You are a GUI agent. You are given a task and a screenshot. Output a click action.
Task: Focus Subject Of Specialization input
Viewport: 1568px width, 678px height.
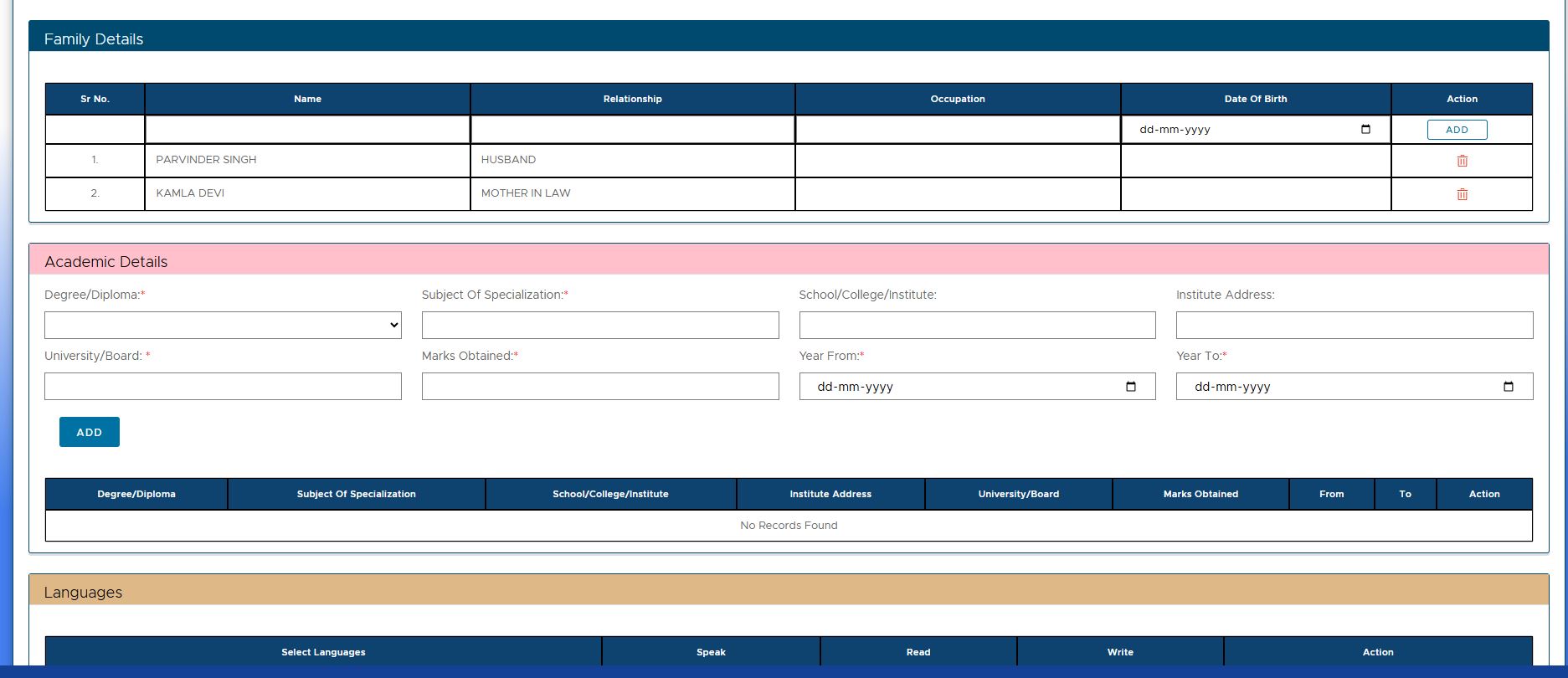600,326
